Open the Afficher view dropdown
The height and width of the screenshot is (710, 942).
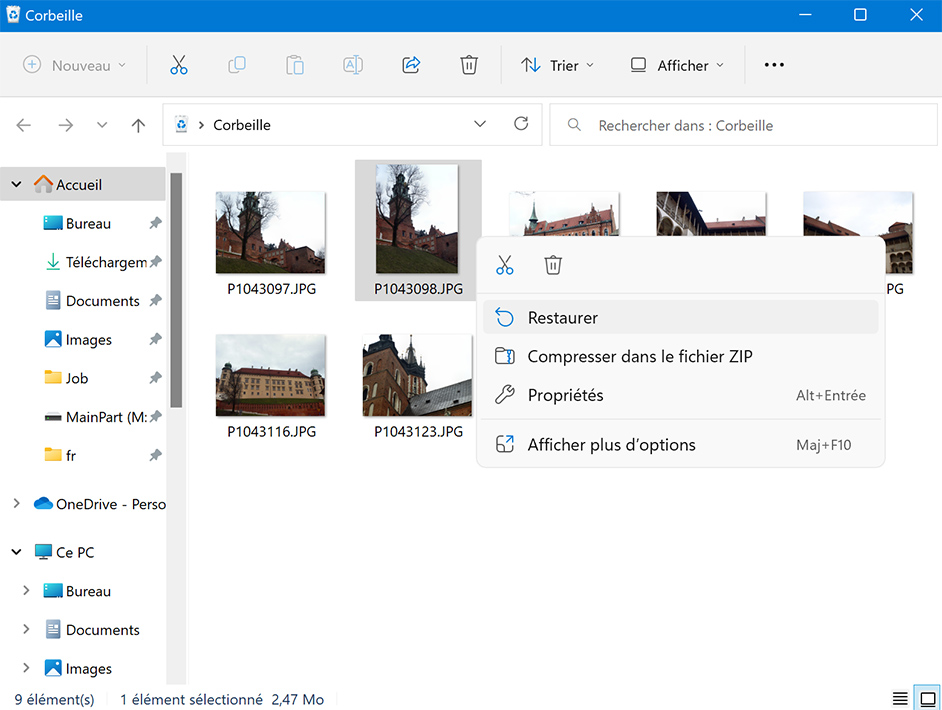(677, 65)
